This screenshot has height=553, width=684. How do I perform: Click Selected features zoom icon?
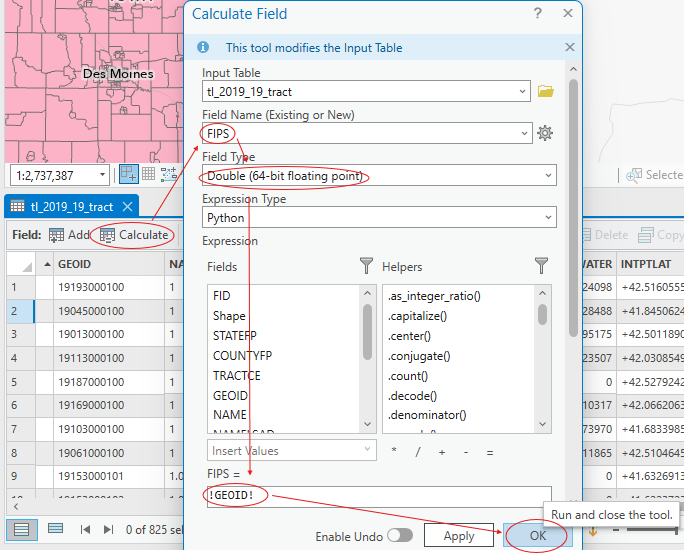pos(634,175)
